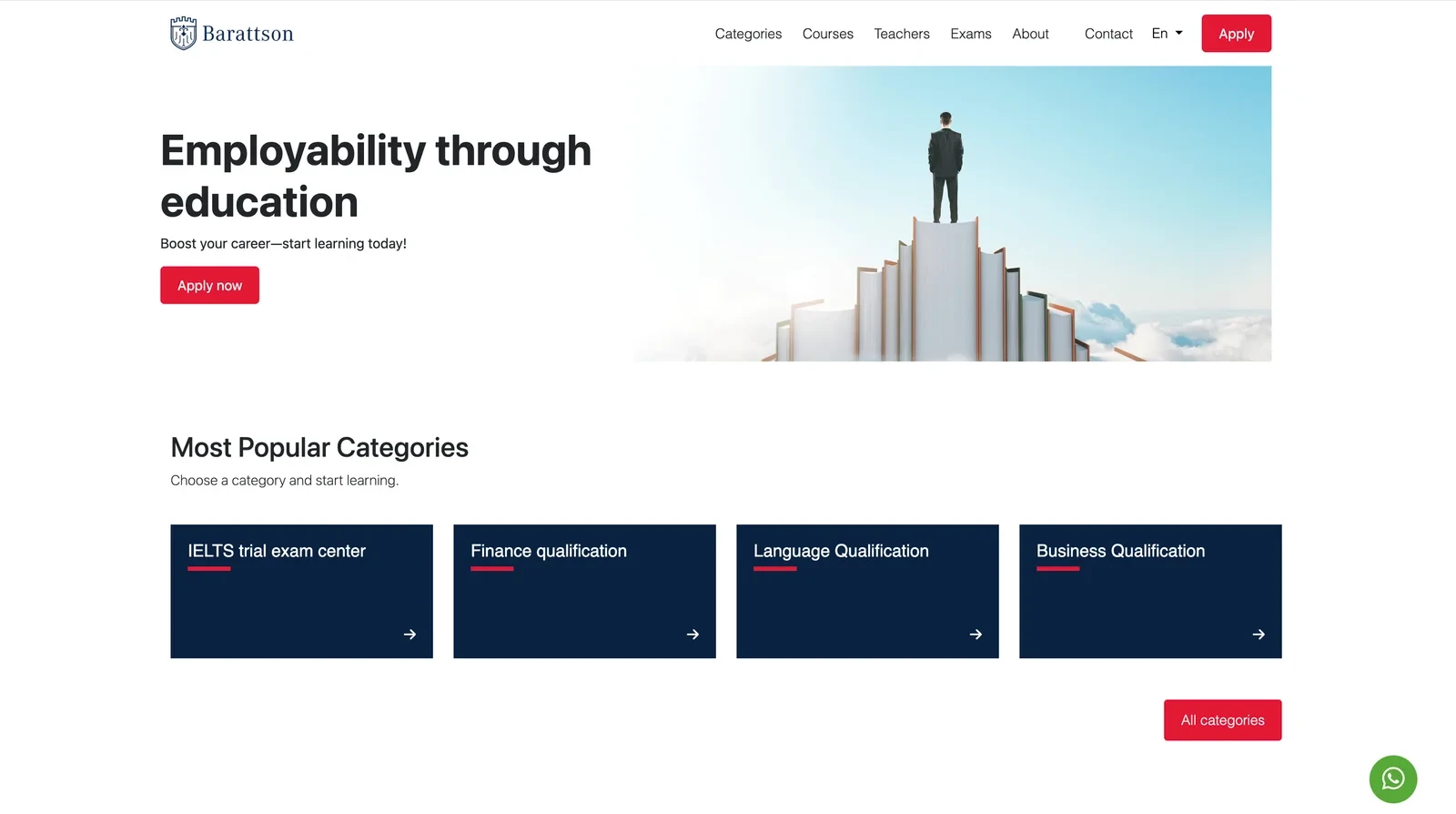Screen dimensions: 1456x814
Task: Select the IELTS trial exam center title
Action: [277, 551]
